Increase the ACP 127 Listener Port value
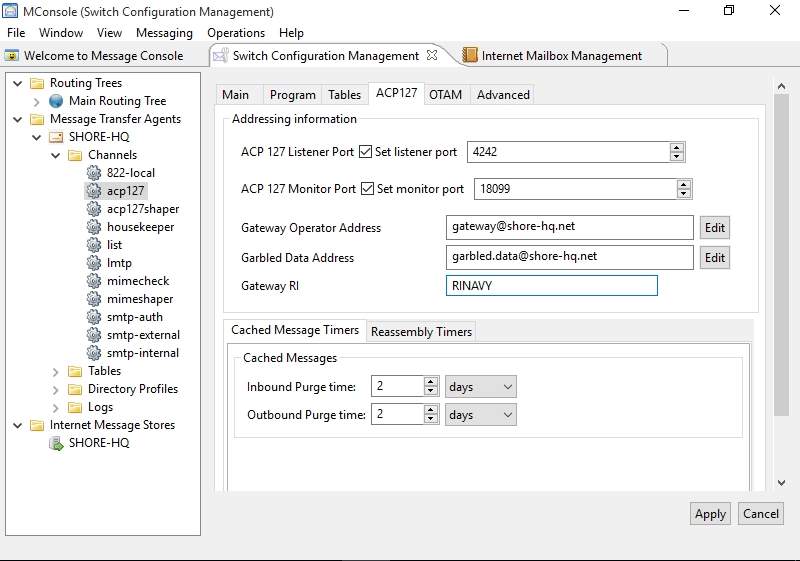This screenshot has width=800, height=561. (x=677, y=148)
